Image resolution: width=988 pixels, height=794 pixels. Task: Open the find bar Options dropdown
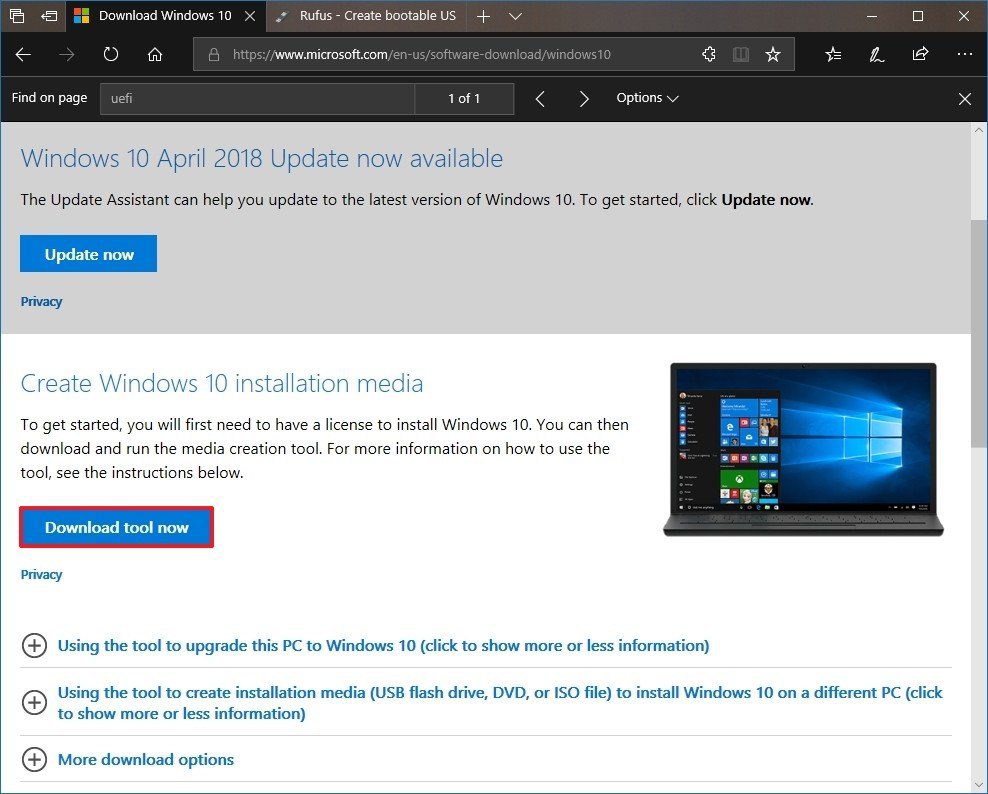tap(647, 98)
